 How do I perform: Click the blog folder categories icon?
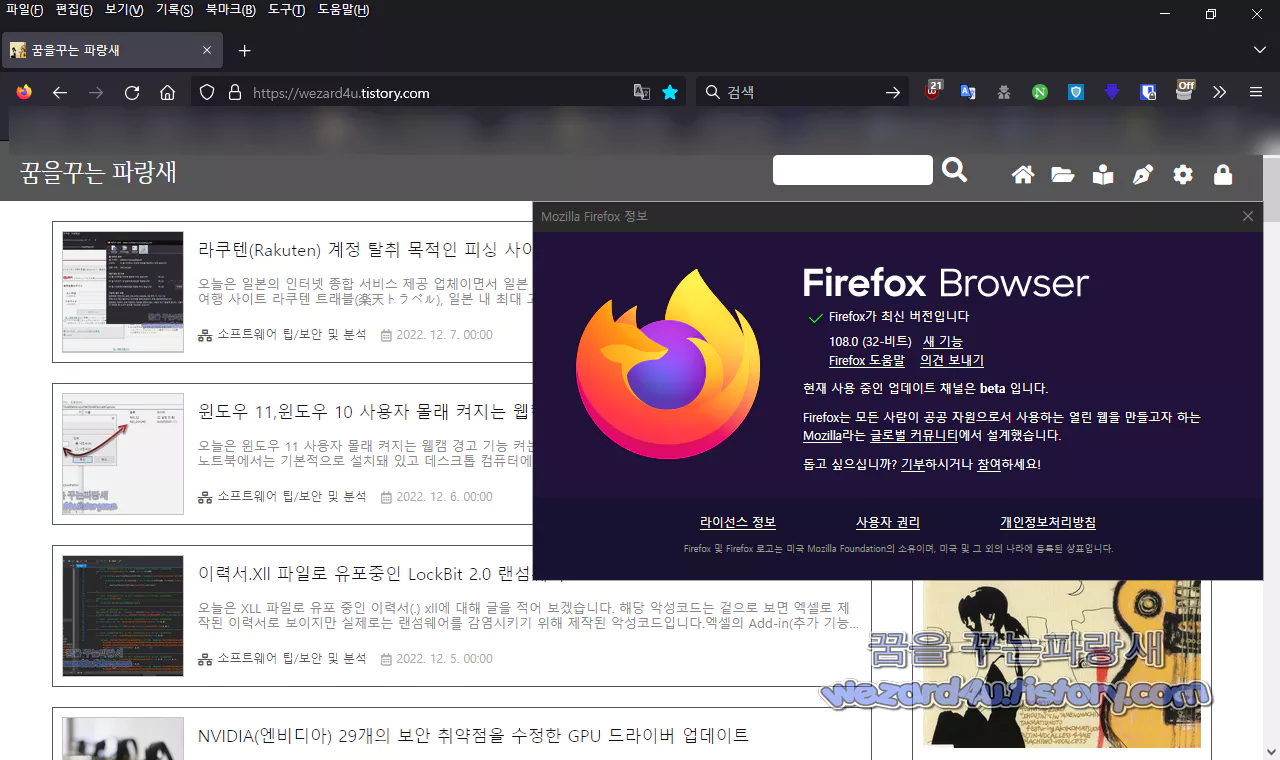pos(1063,175)
